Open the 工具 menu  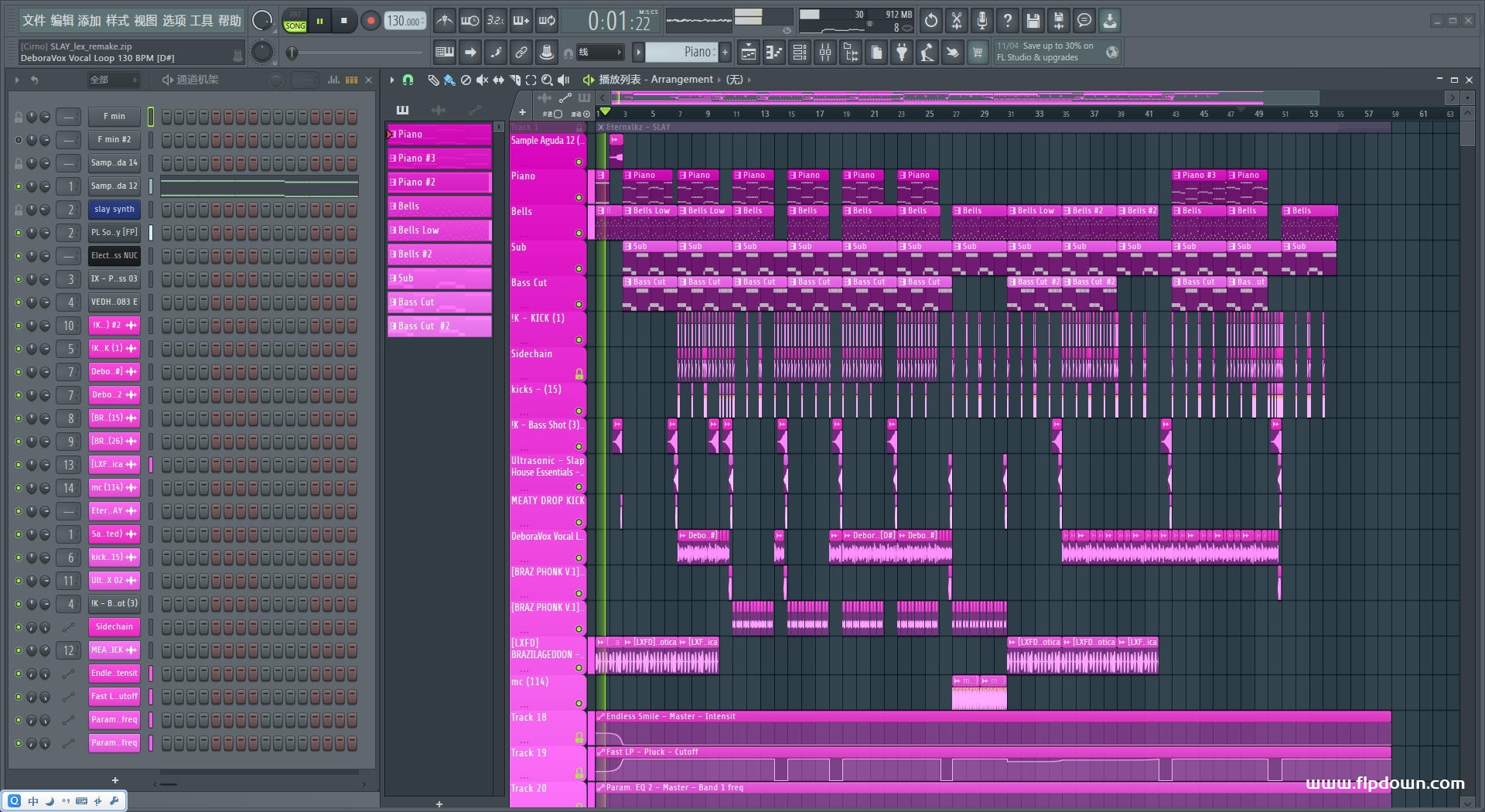(x=201, y=21)
